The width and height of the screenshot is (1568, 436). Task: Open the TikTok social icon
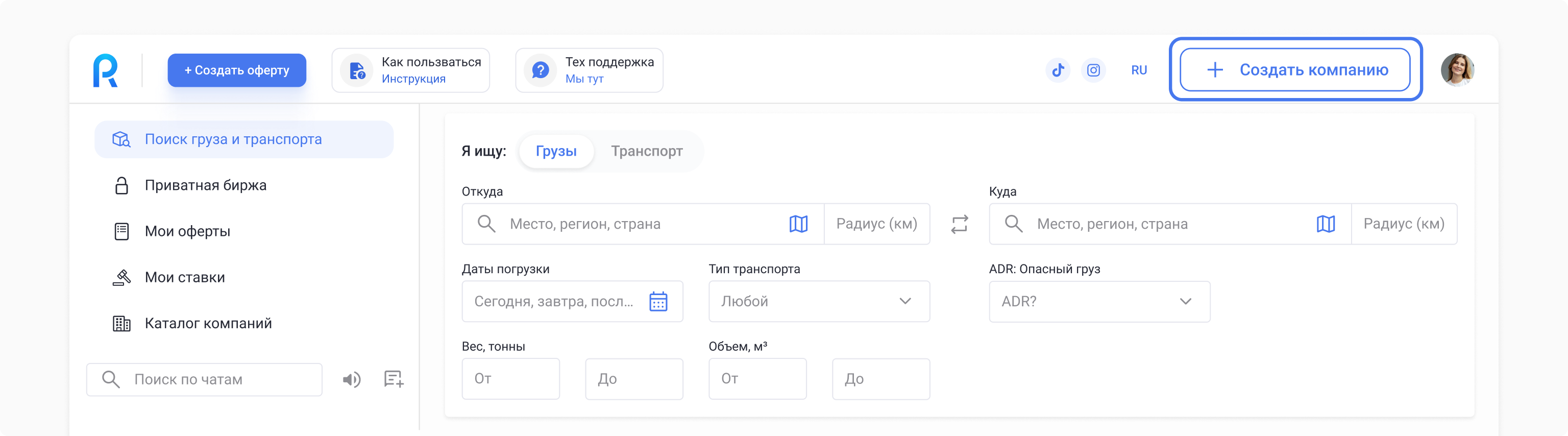click(1058, 70)
